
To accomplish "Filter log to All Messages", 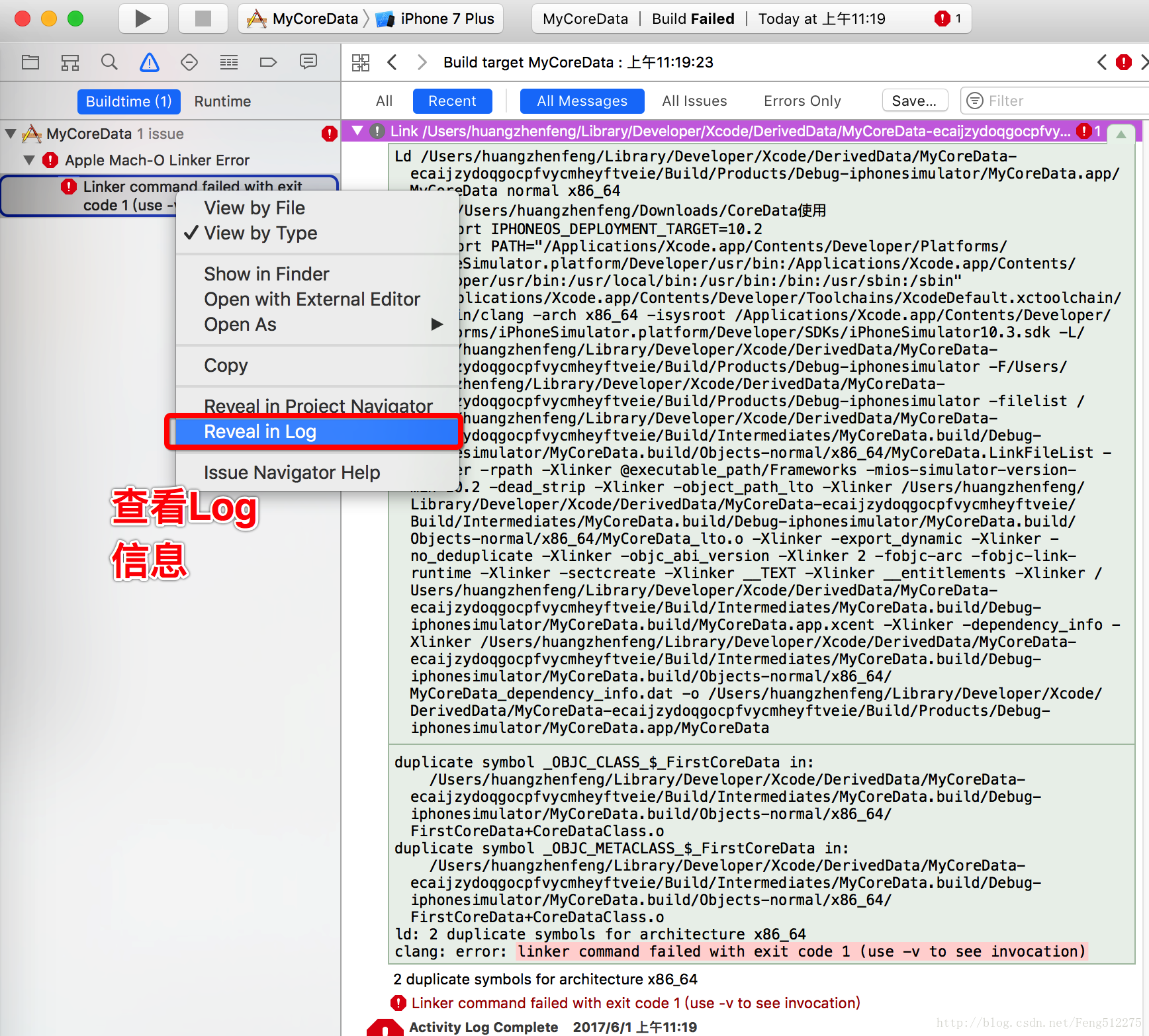I will tap(582, 101).
